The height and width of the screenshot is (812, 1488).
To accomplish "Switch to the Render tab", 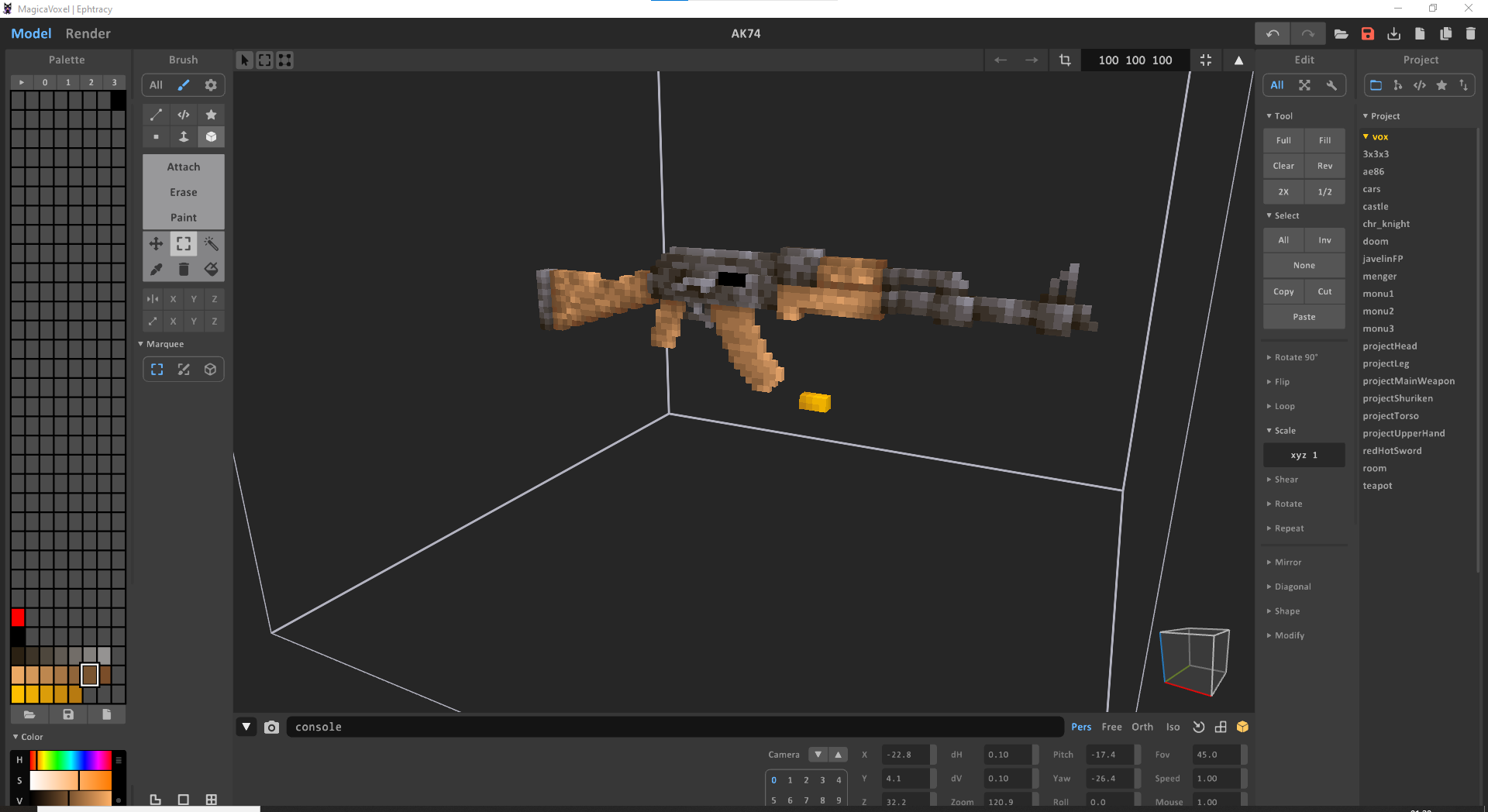I will [88, 33].
